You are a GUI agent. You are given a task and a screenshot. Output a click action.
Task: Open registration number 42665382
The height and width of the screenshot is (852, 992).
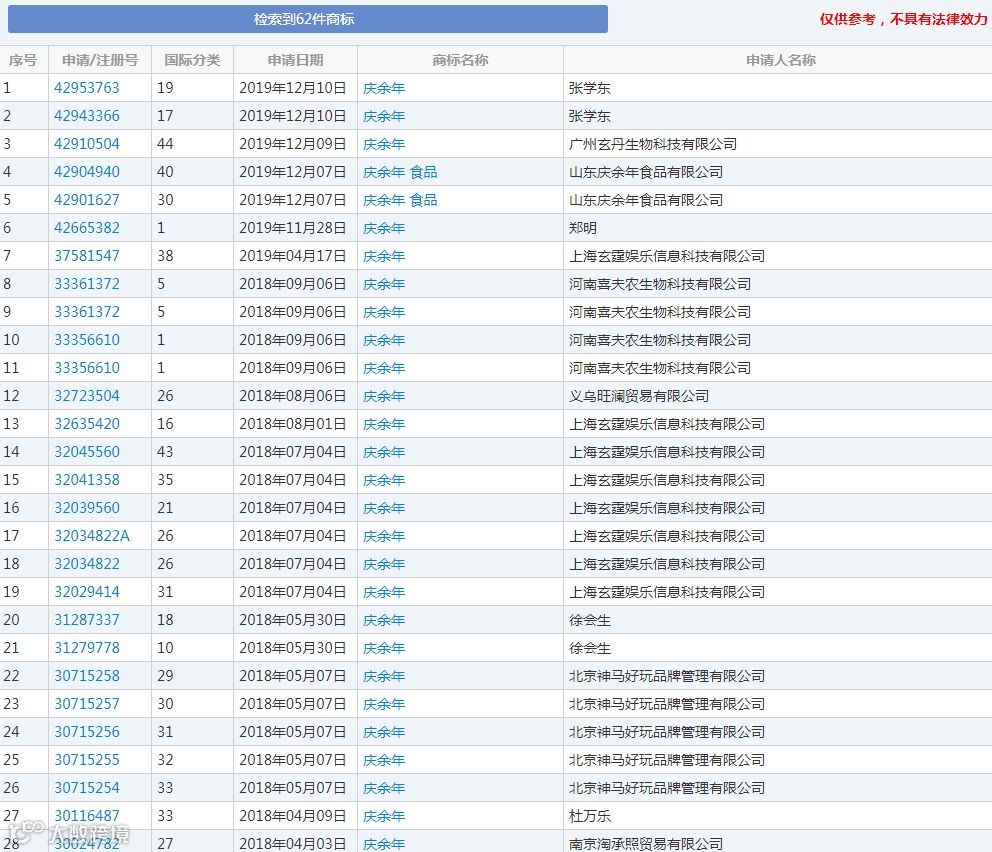pyautogui.click(x=87, y=228)
